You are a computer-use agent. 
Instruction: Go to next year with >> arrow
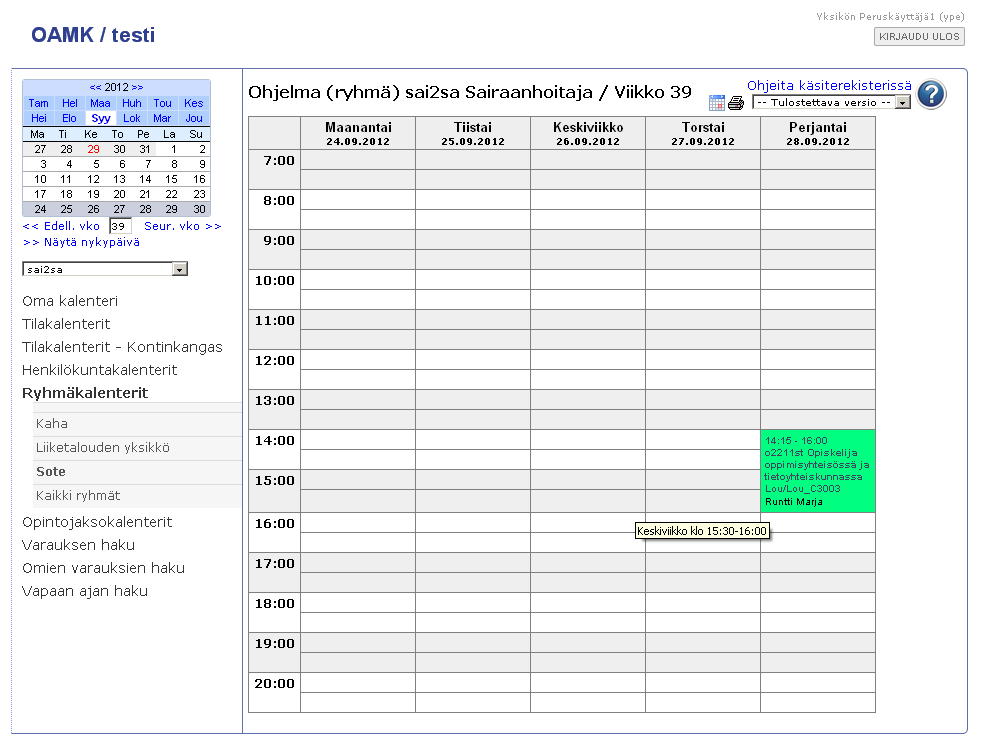(x=137, y=87)
